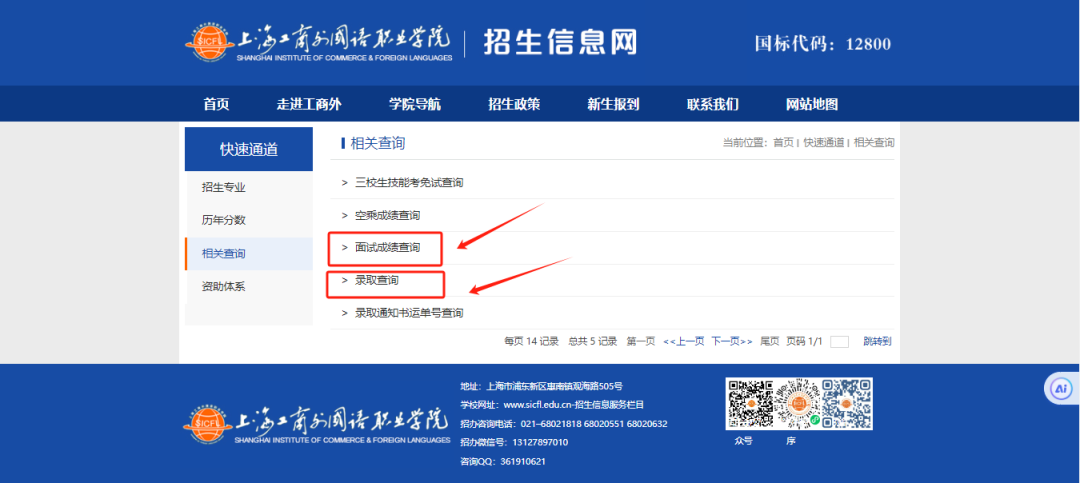Click the school logo in the header

click(x=319, y=43)
